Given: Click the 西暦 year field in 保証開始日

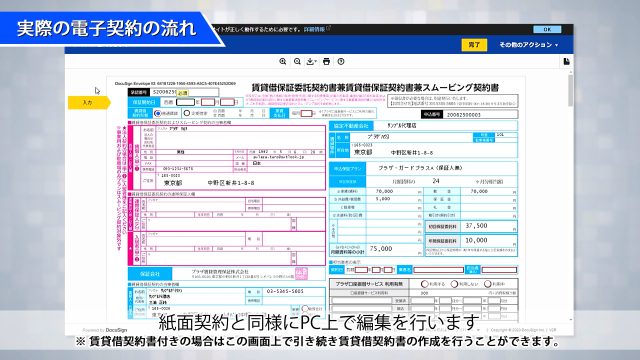Looking at the screenshot, I should coord(185,102).
